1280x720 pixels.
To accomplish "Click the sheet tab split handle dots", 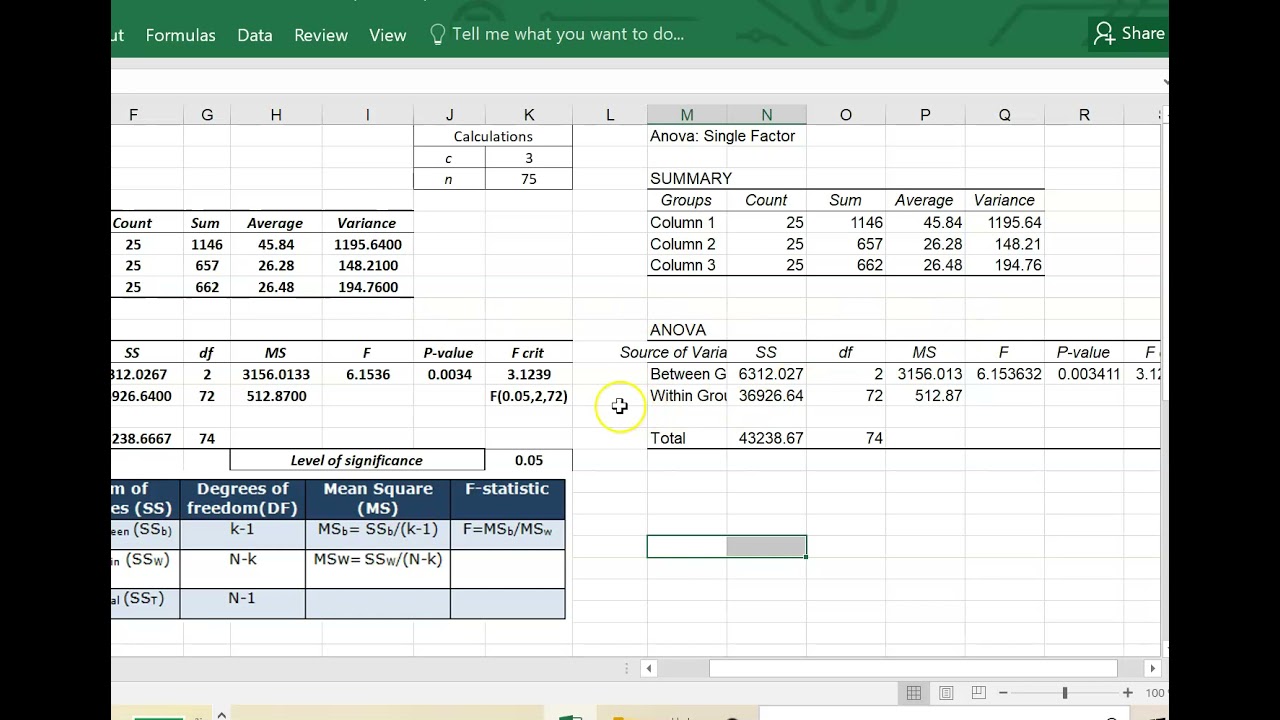I will [627, 668].
